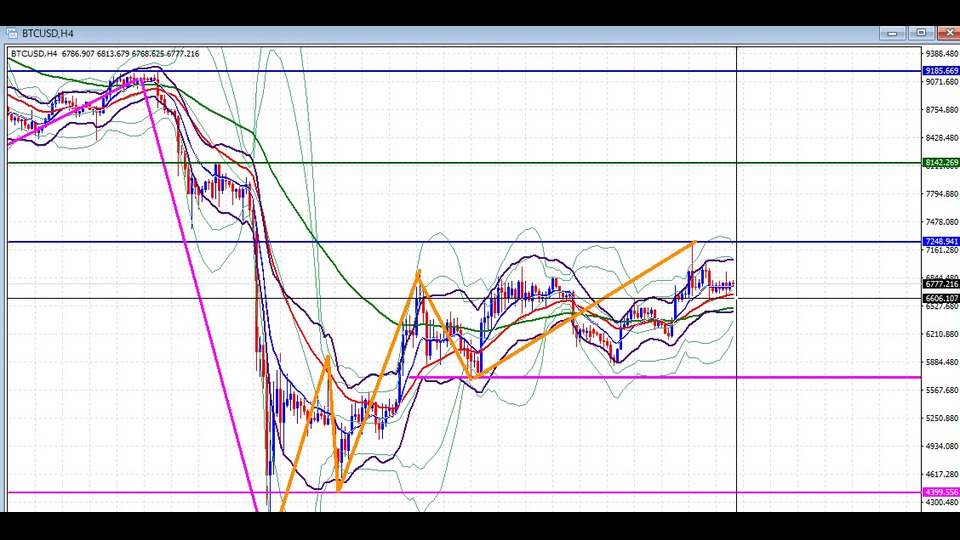Minimize the BTCUSD,H4 chart window
Viewport: 960px width, 540px height.
point(892,33)
